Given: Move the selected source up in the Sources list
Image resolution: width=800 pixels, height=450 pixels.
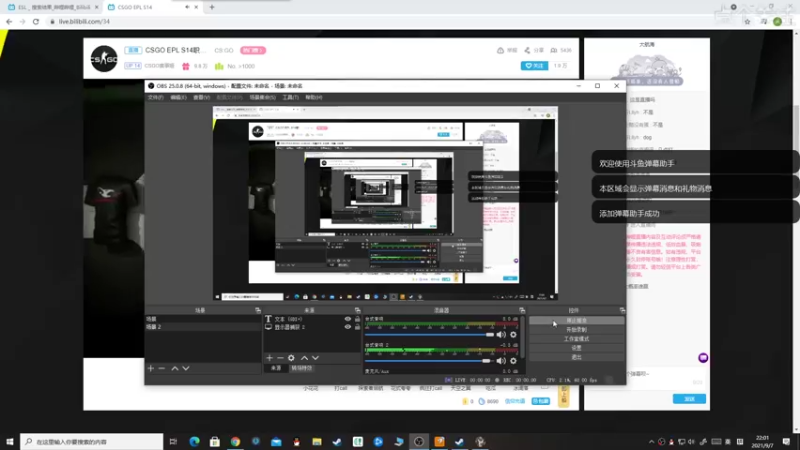Looking at the screenshot, I should (304, 358).
